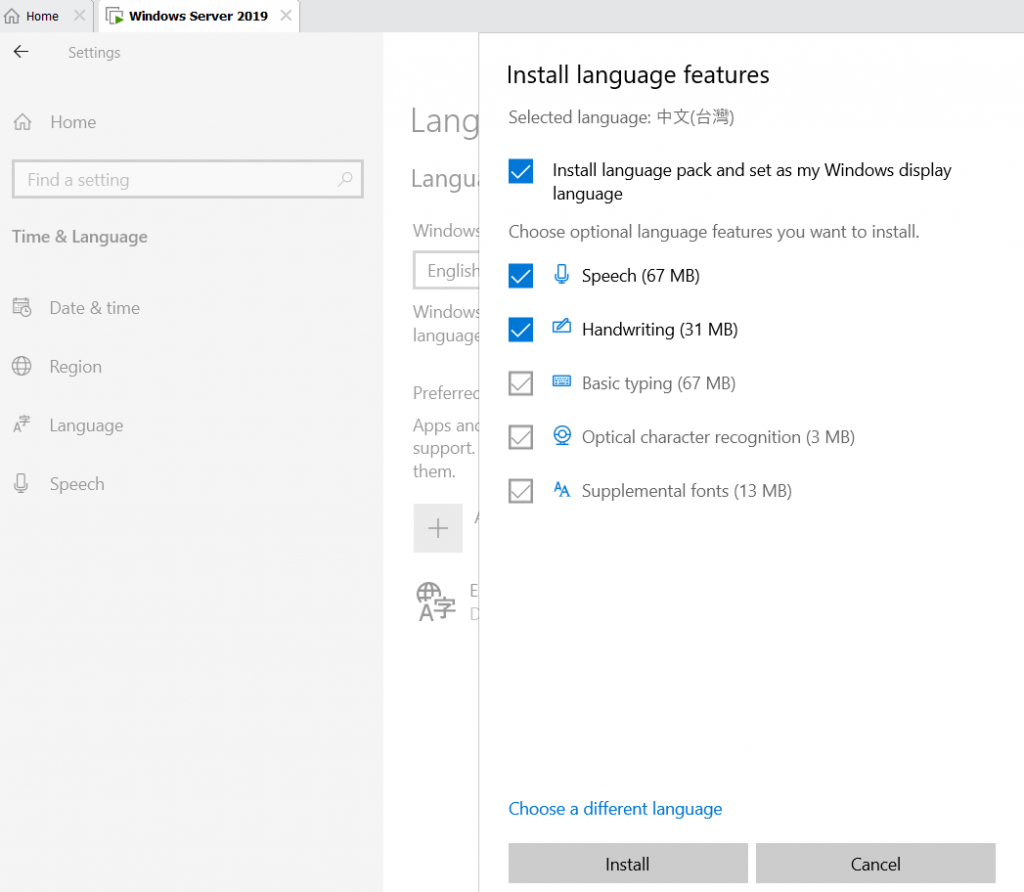Click the plus Add a language button
The image size is (1024, 892).
click(438, 528)
